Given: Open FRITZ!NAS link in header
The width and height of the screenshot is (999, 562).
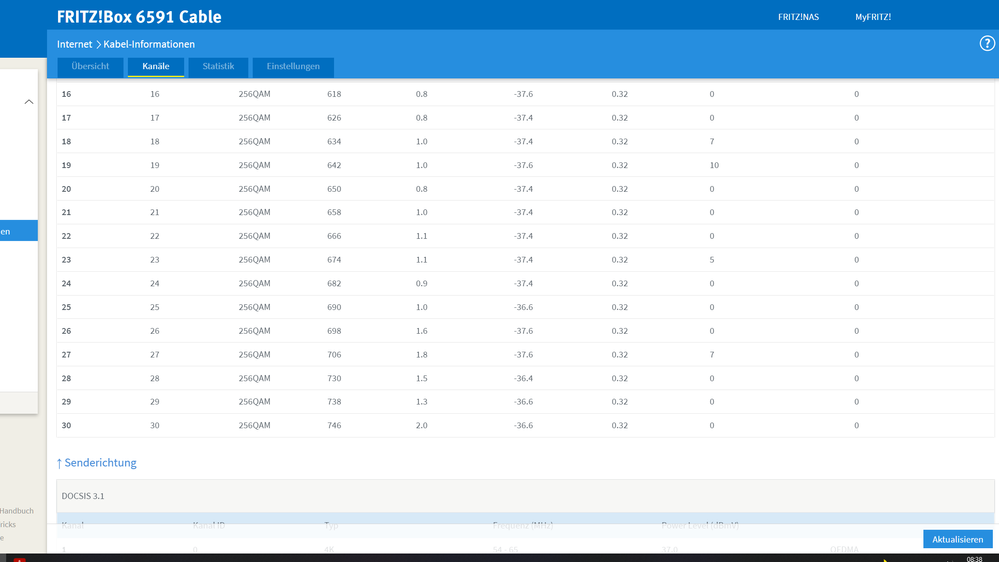Looking at the screenshot, I should [x=798, y=17].
